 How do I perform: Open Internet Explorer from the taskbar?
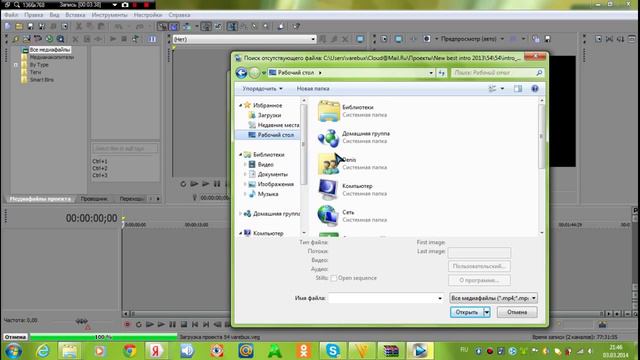[42, 351]
